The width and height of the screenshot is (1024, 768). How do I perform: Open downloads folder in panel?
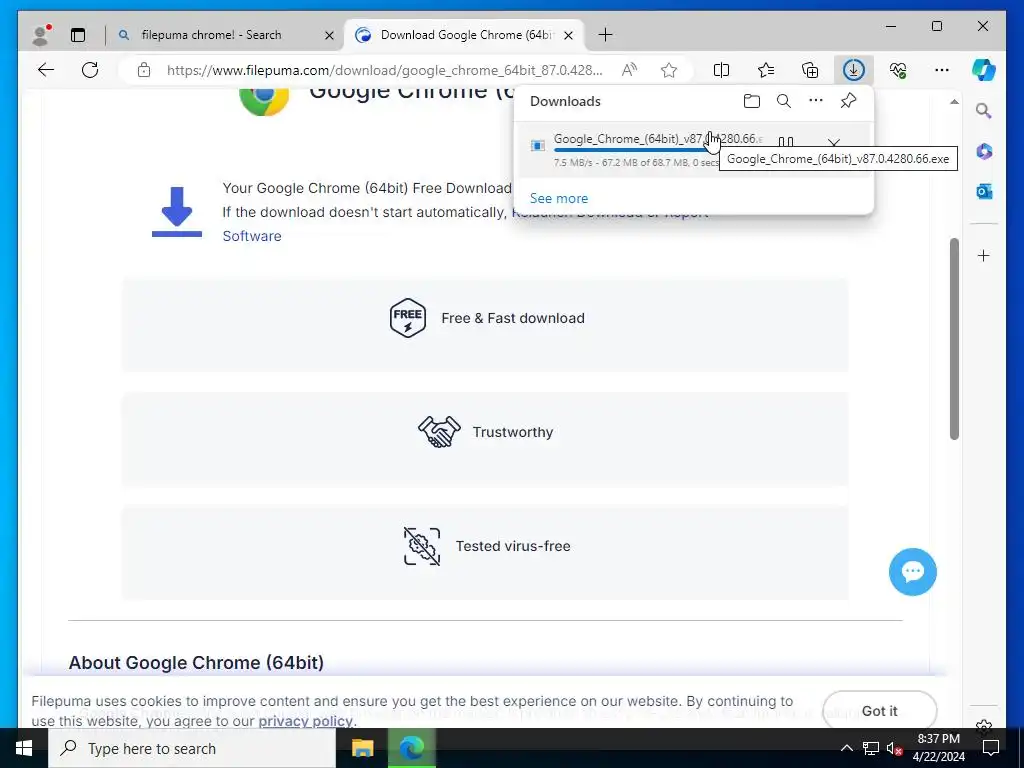coord(752,101)
